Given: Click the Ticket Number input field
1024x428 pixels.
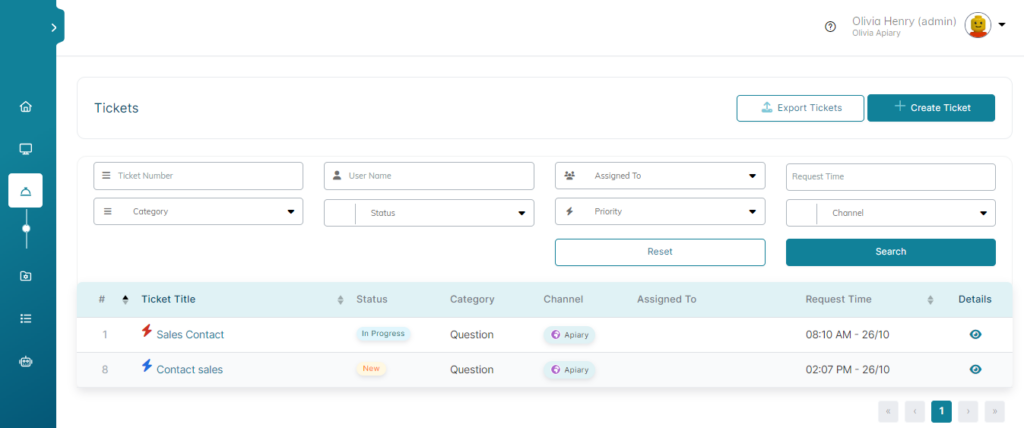Looking at the screenshot, I should coord(198,176).
